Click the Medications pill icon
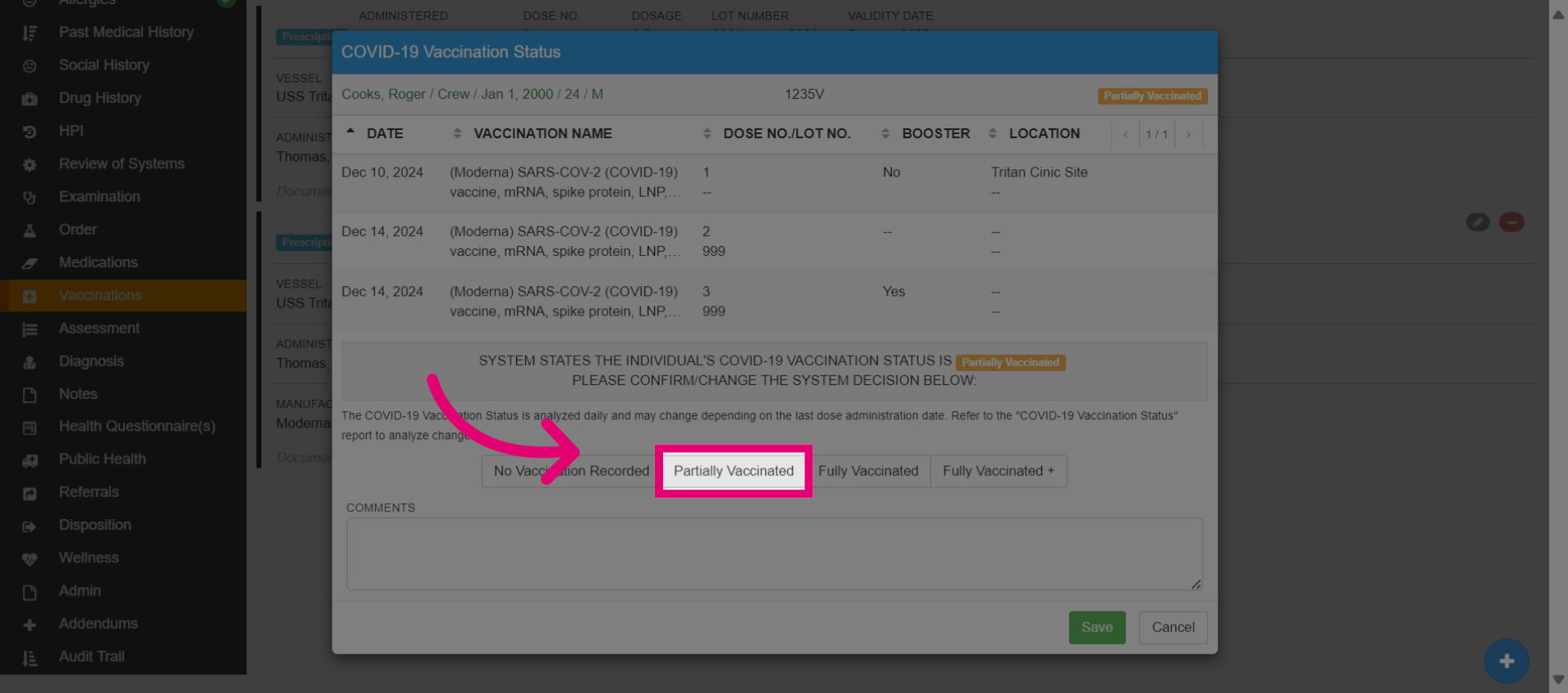 click(x=29, y=262)
